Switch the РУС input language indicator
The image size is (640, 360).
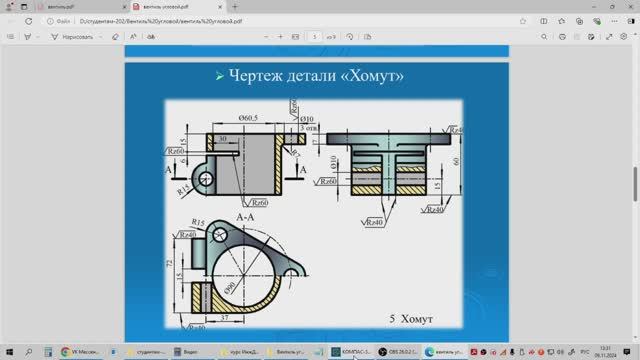[x=585, y=352]
